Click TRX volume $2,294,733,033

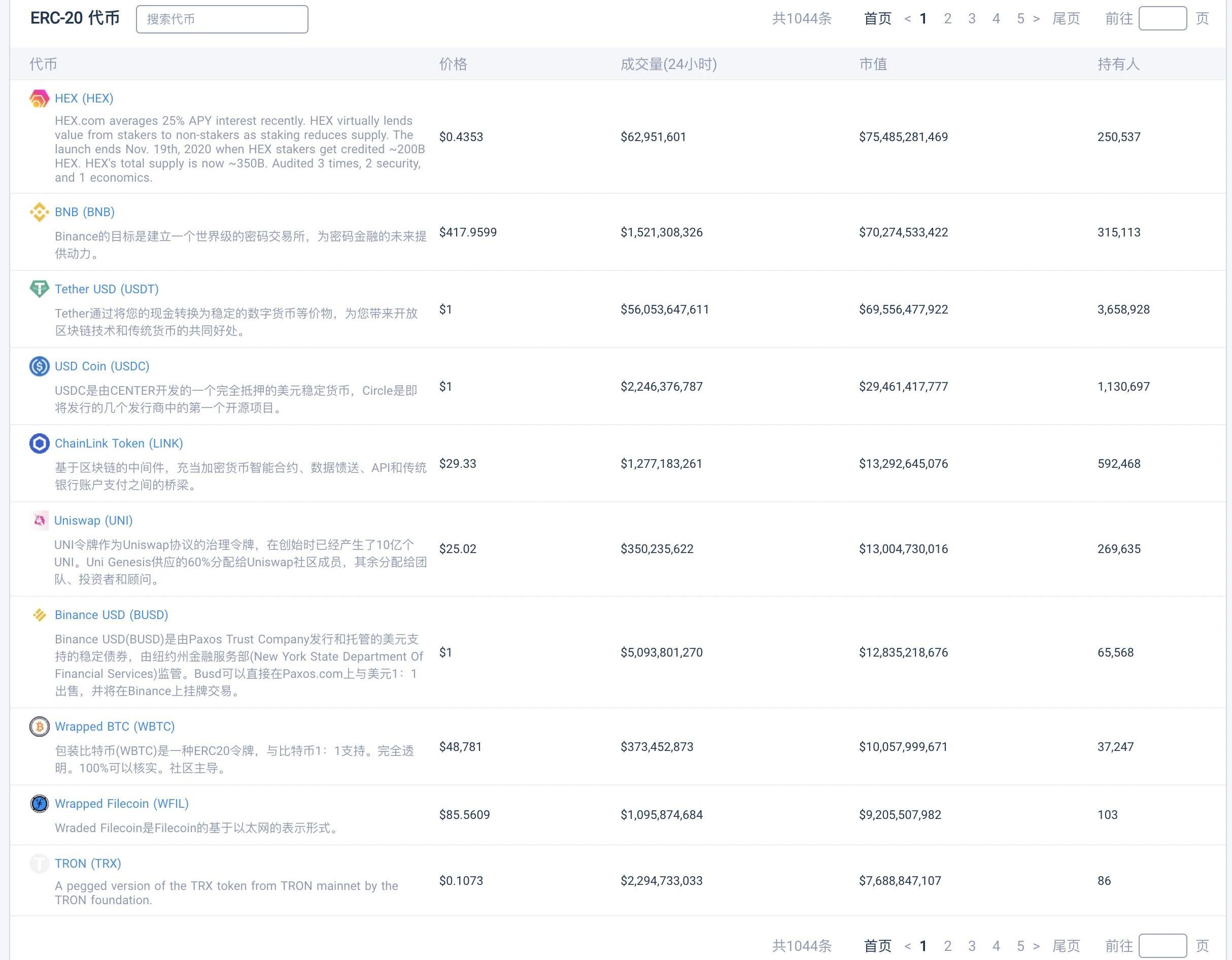pyautogui.click(x=662, y=881)
